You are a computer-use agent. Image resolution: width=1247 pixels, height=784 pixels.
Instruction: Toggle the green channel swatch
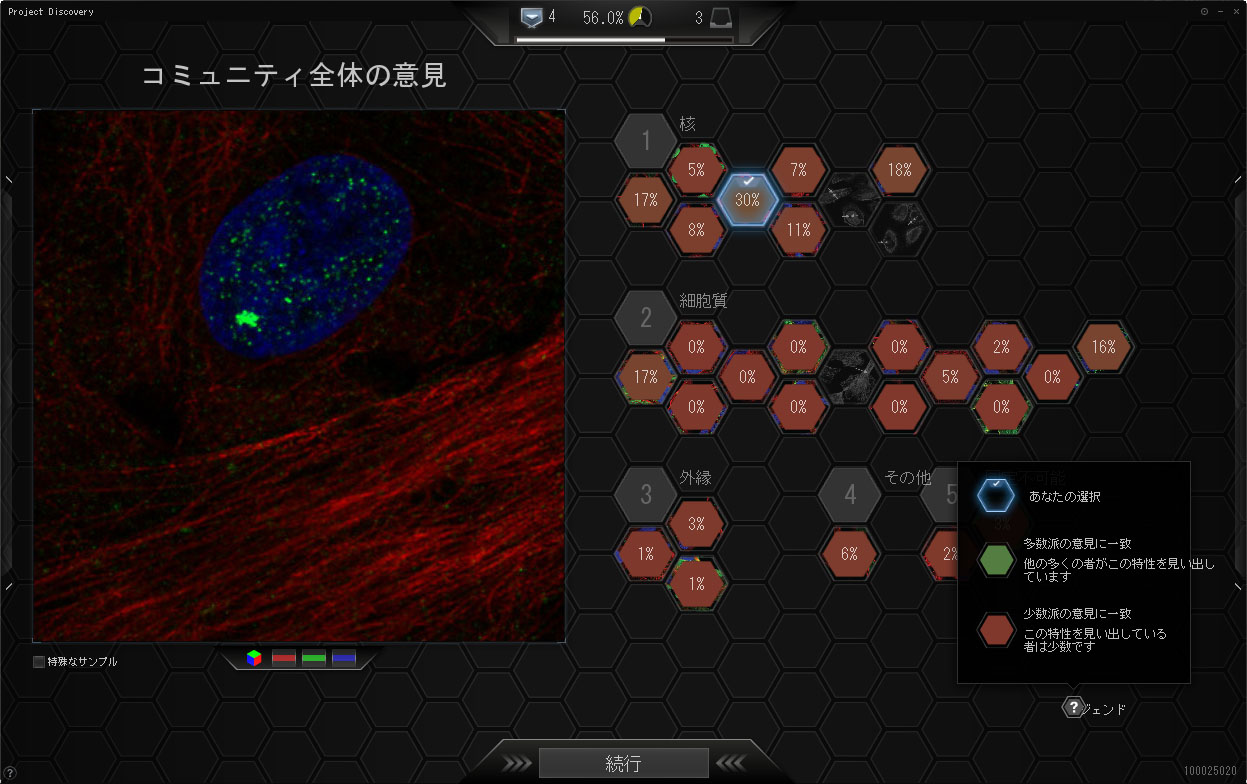pos(314,658)
